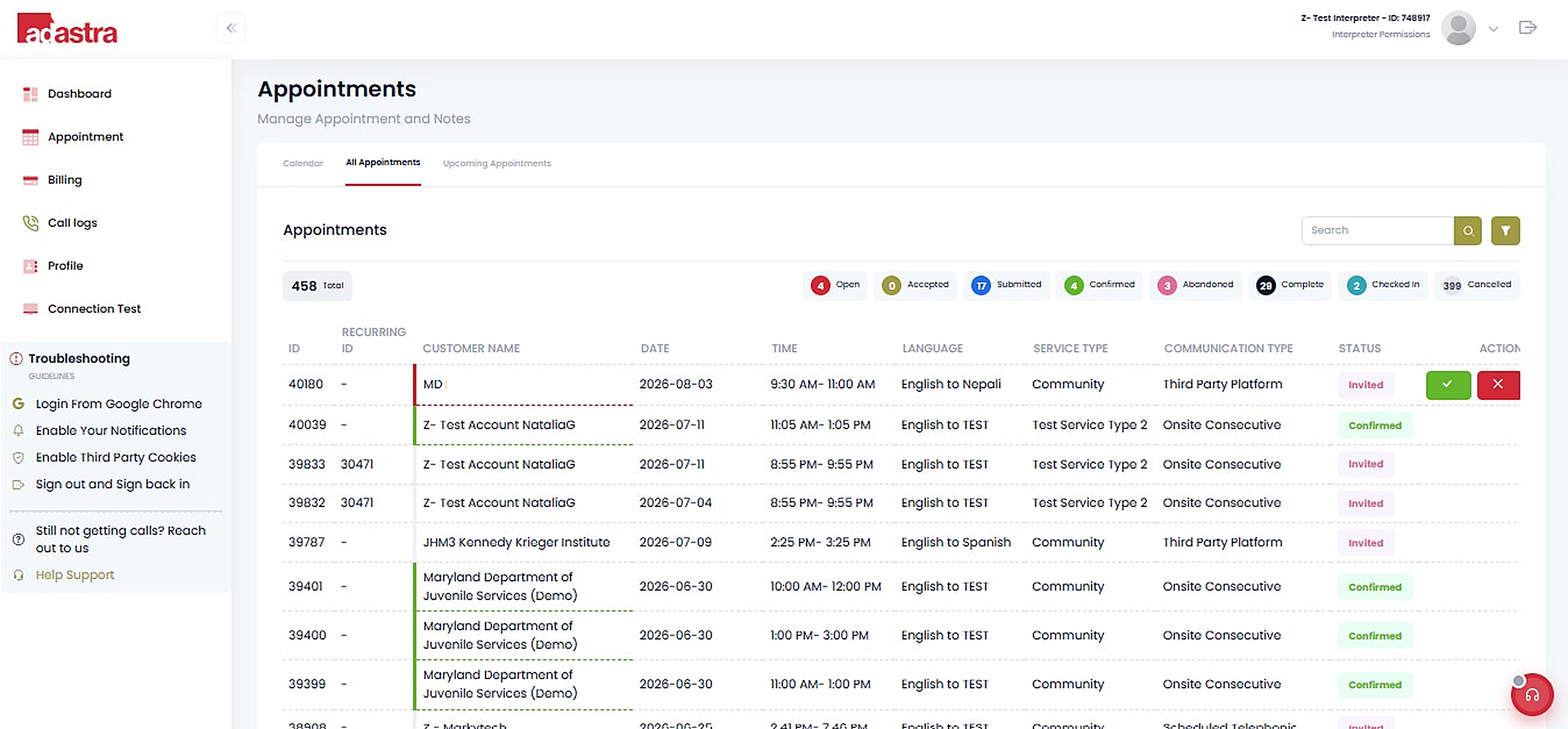Click the cookies shield icon
The height and width of the screenshot is (729, 1568).
click(18, 458)
